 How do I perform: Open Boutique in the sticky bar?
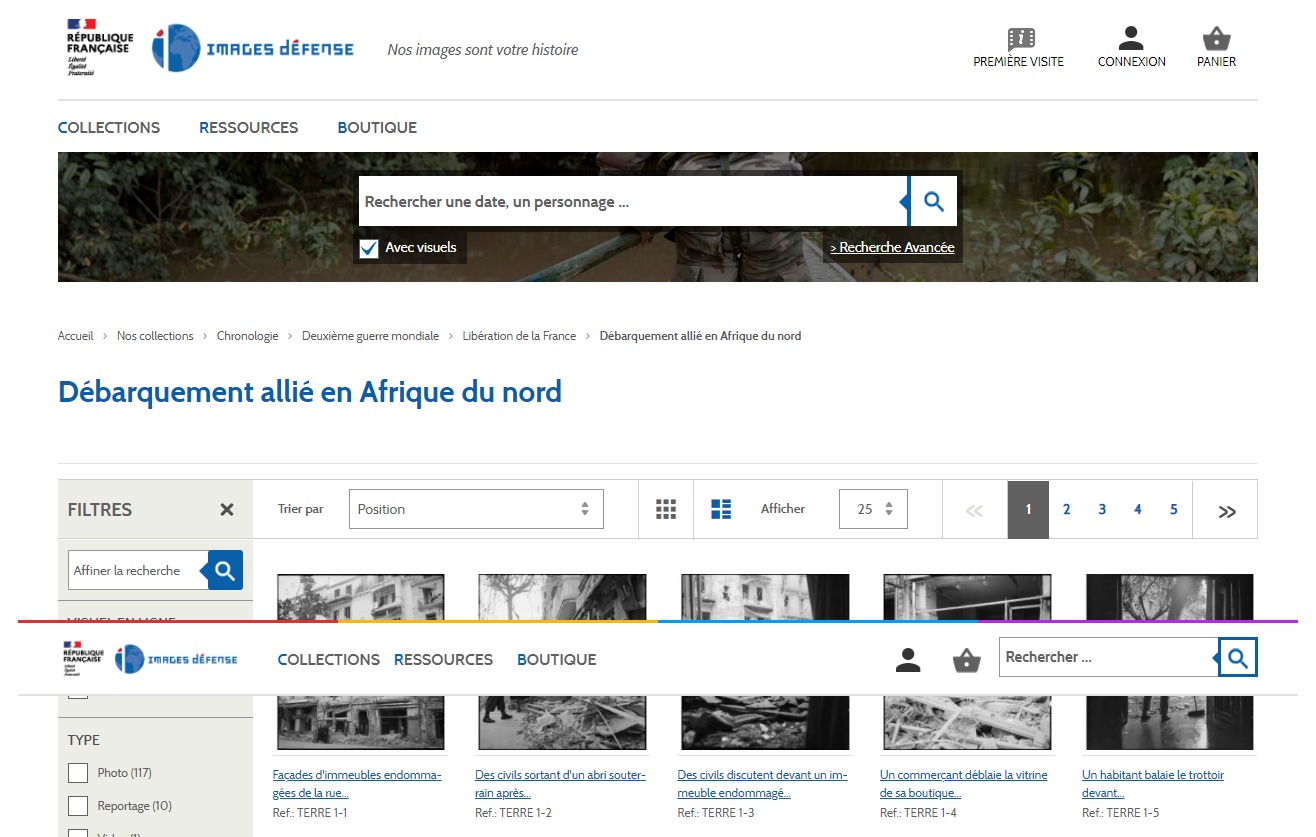point(557,659)
